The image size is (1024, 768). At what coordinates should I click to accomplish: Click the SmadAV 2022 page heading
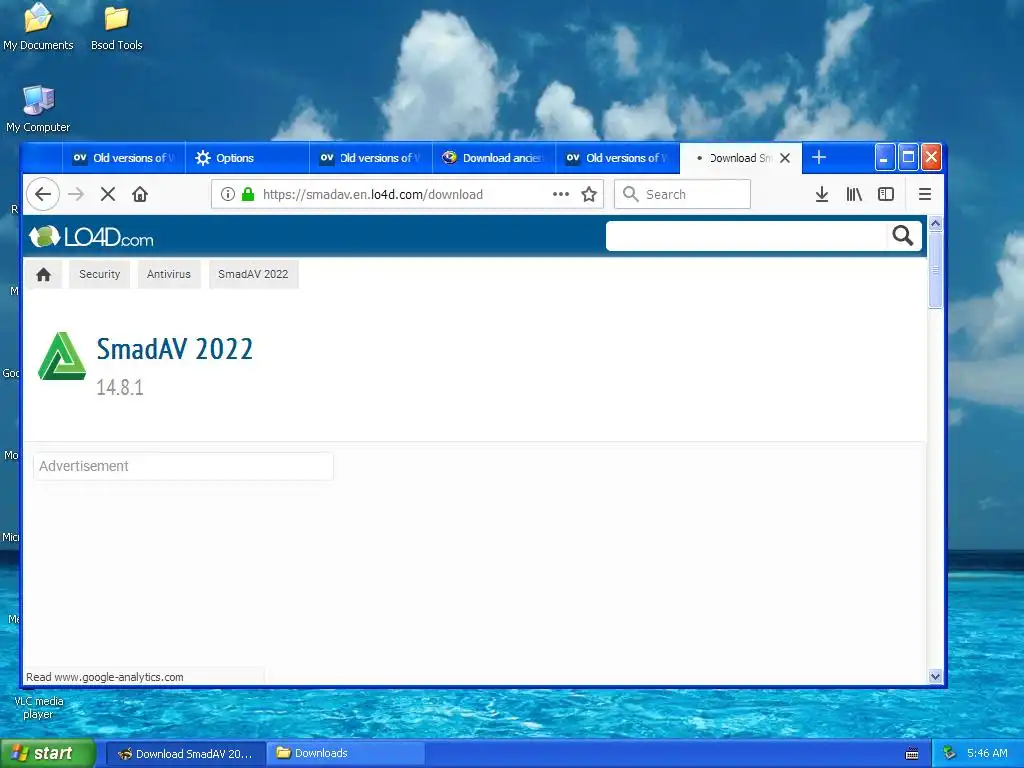[x=175, y=349]
